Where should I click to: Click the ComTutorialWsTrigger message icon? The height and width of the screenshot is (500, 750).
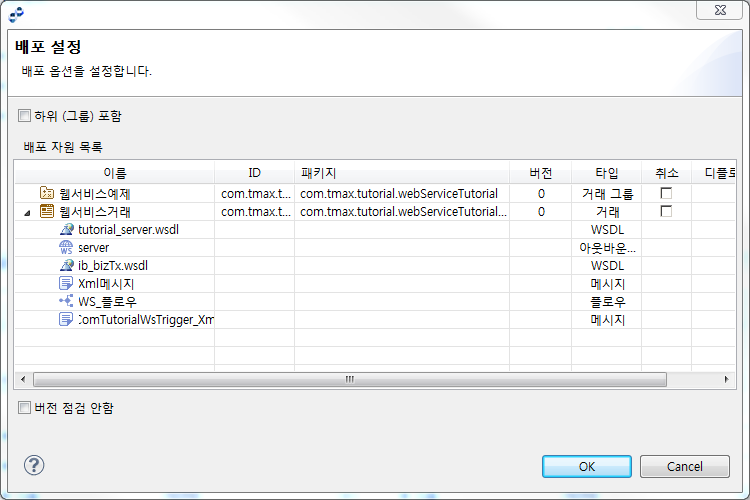point(66,319)
